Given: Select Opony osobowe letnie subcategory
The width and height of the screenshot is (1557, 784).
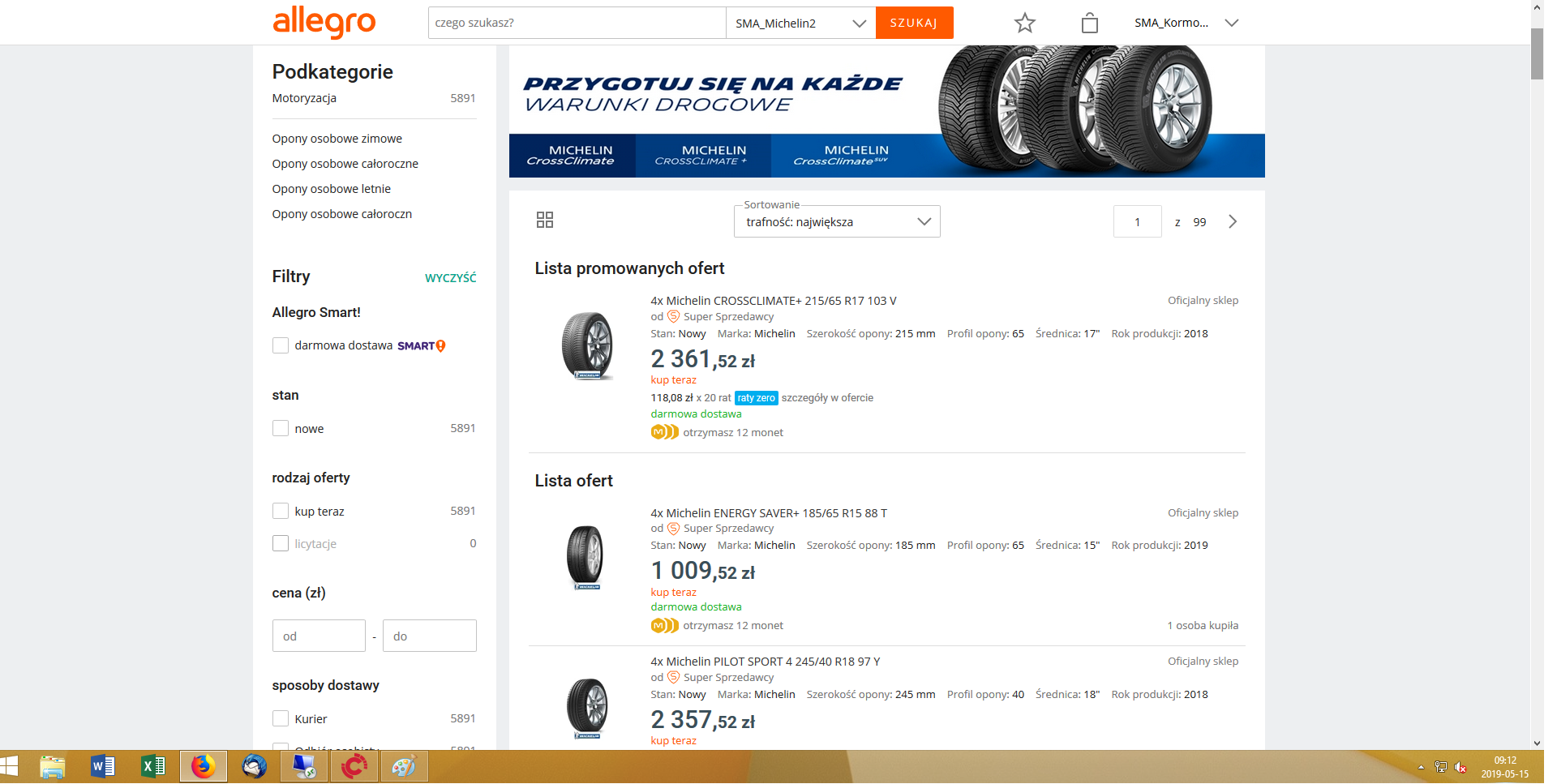Looking at the screenshot, I should [x=331, y=189].
